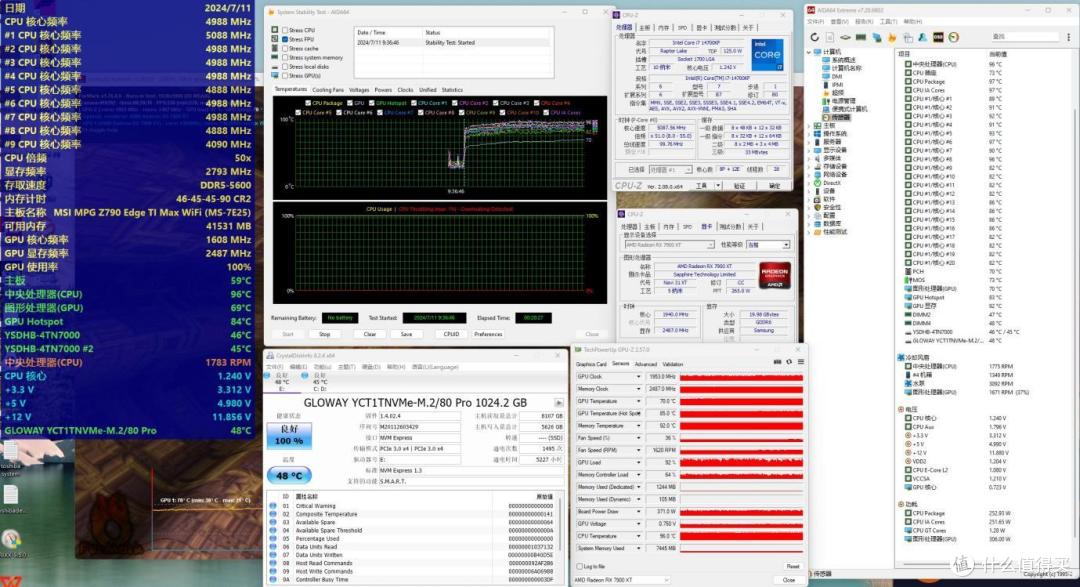Enable the Log to file checkbox in GPU-Z
This screenshot has height=587, width=1080.
[579, 566]
